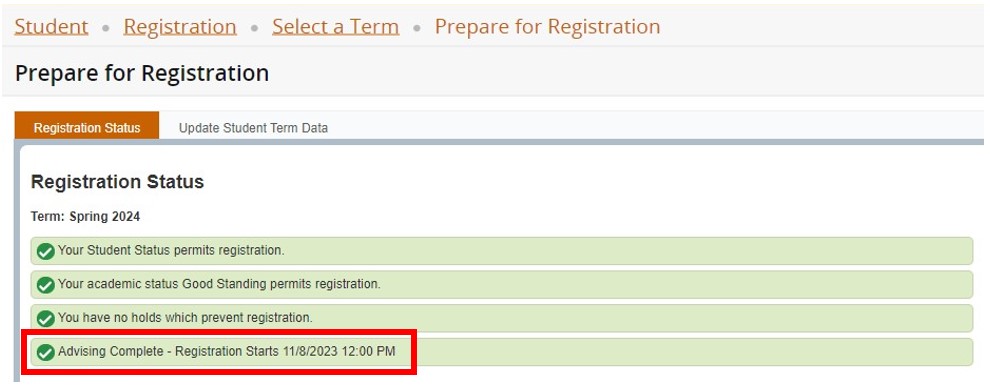Click the Prepare for Registration page heading
Screen dimensions: 990x385
tap(142, 73)
